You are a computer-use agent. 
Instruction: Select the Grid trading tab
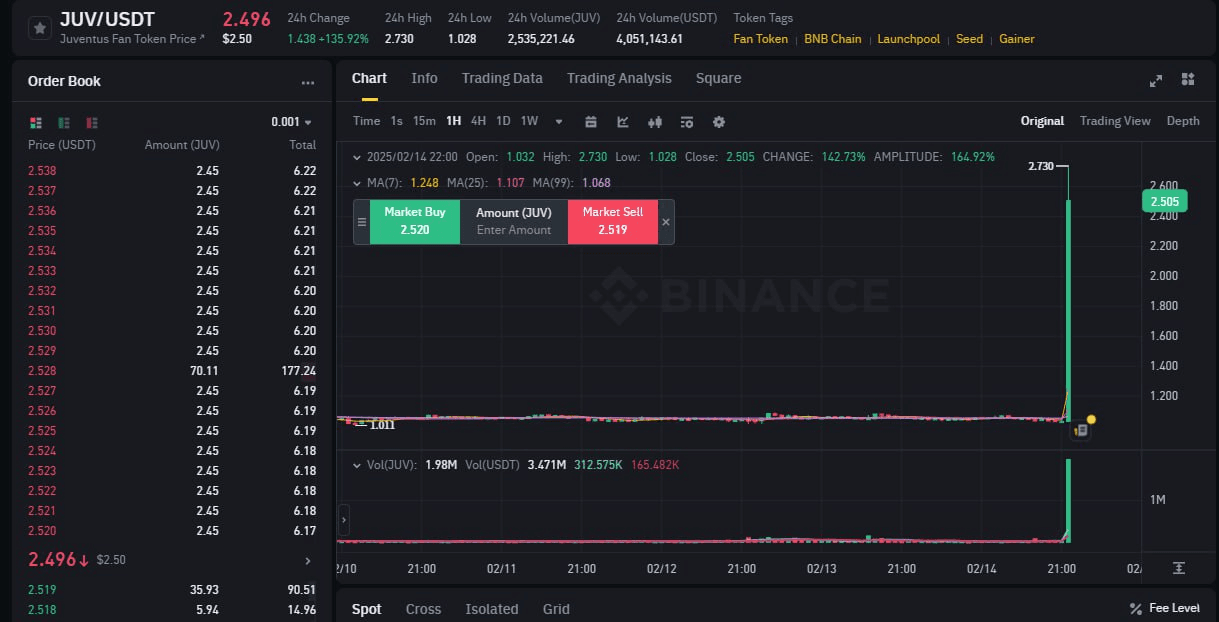coord(556,609)
